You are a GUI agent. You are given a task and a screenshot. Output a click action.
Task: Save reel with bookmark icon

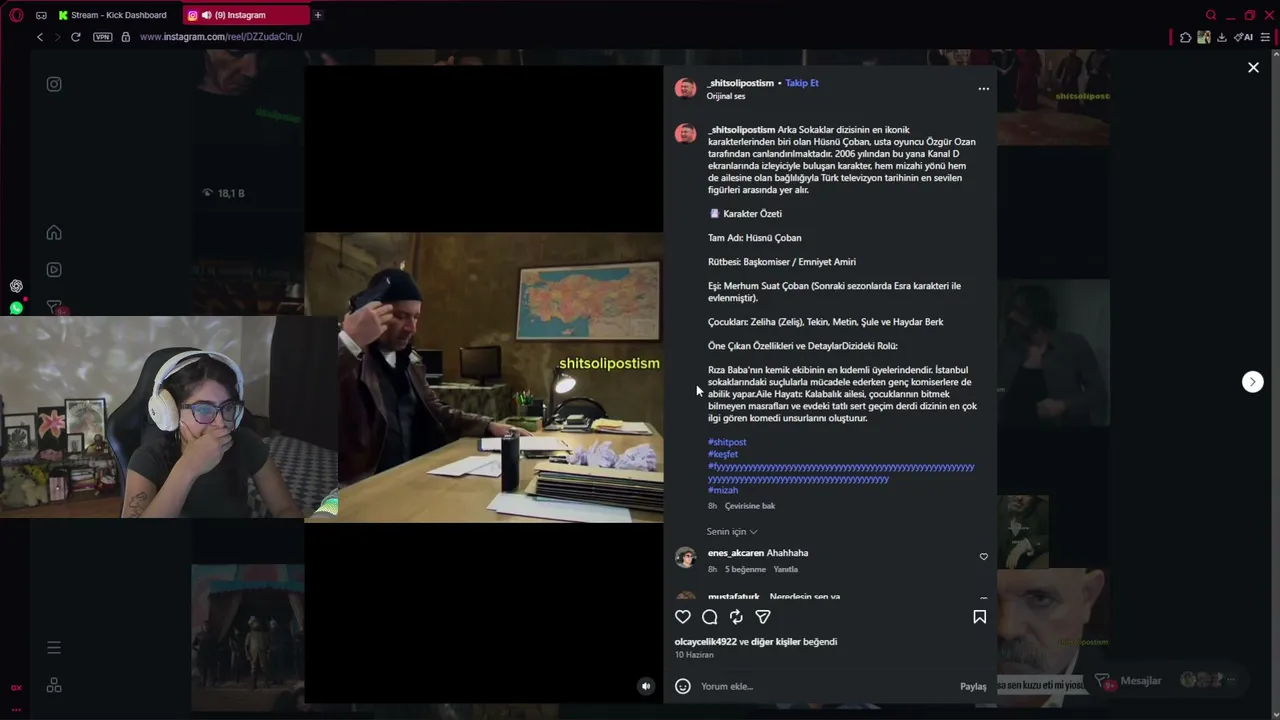coord(980,617)
